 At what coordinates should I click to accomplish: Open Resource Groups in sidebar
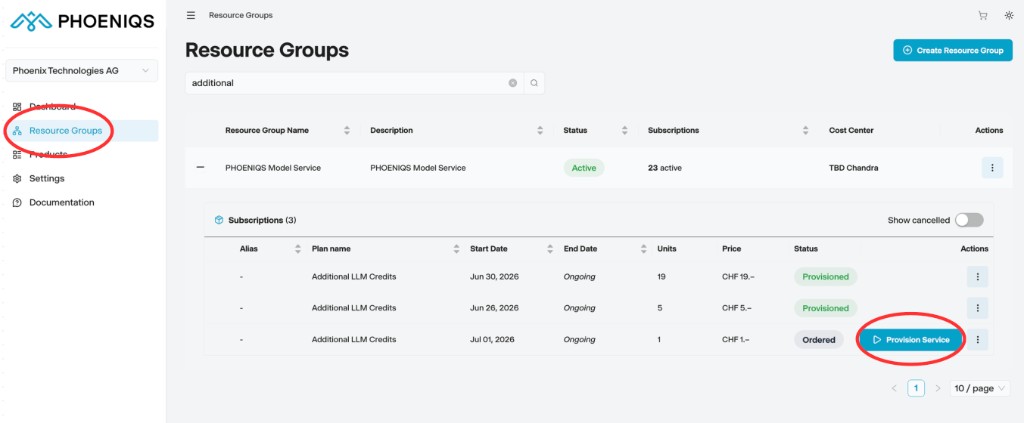click(x=82, y=131)
